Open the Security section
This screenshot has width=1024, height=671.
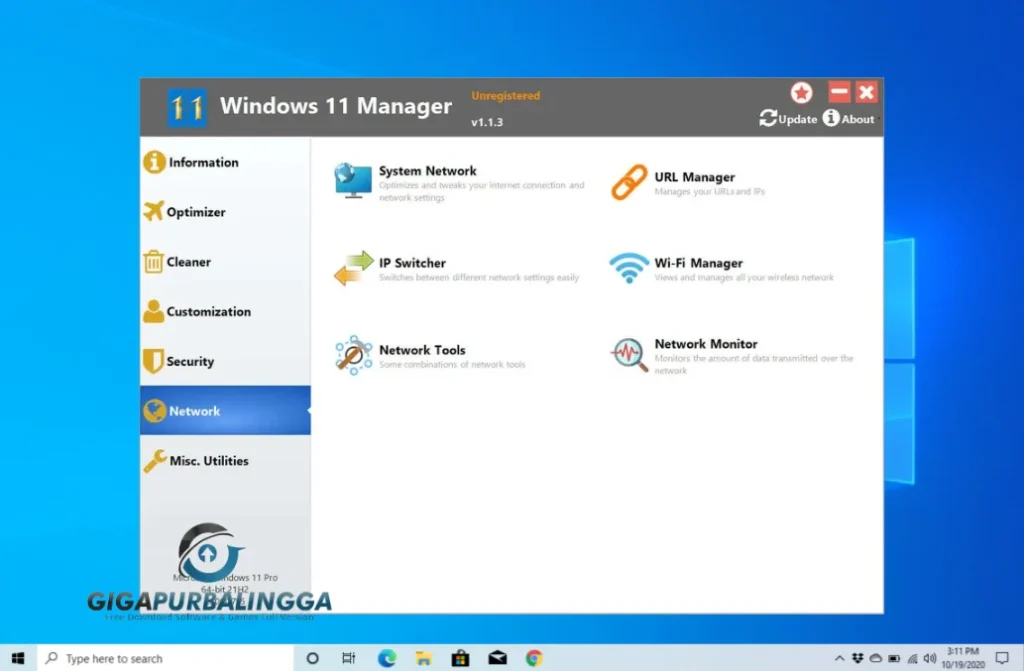tap(193, 361)
